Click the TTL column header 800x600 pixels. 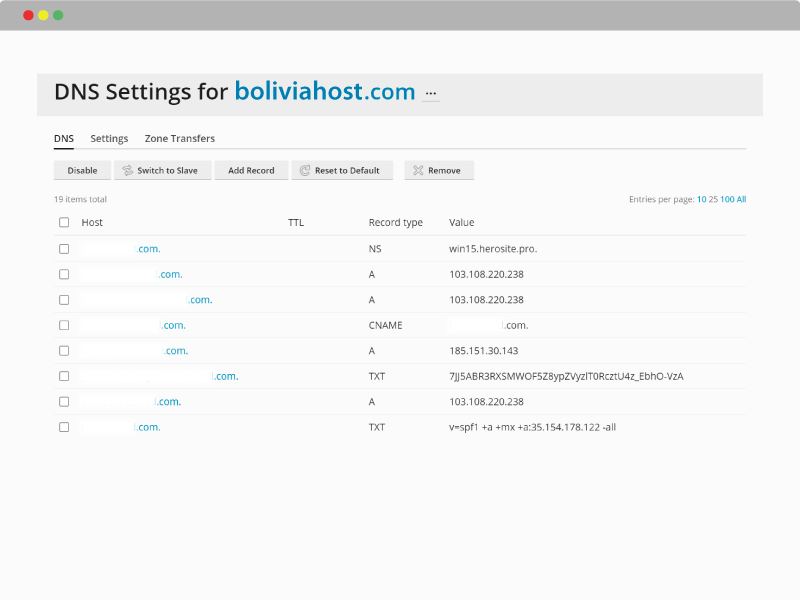[x=296, y=222]
